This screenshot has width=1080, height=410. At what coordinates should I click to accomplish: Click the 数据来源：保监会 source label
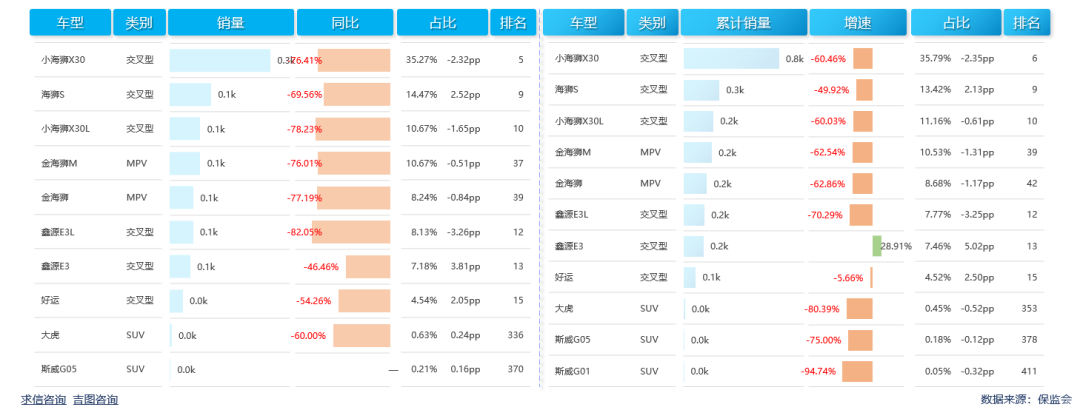coord(1026,399)
